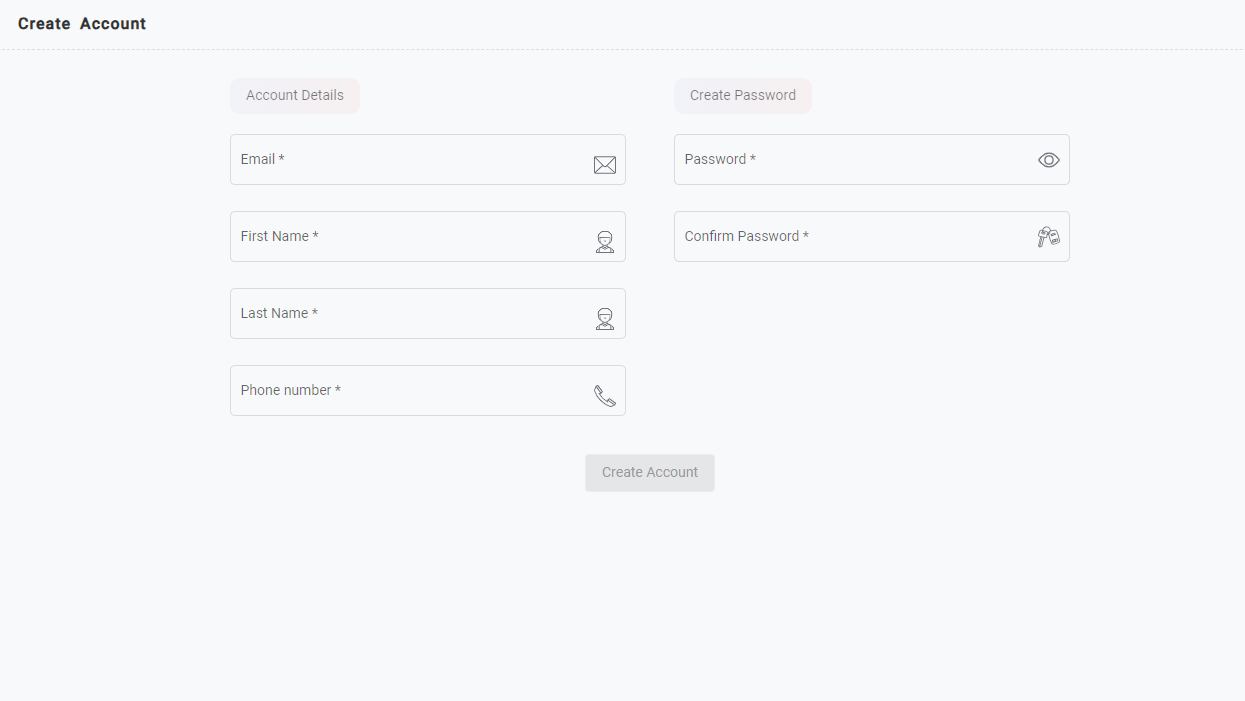The width and height of the screenshot is (1245, 701).
Task: Show password using the eye icon
Action: click(x=1048, y=160)
